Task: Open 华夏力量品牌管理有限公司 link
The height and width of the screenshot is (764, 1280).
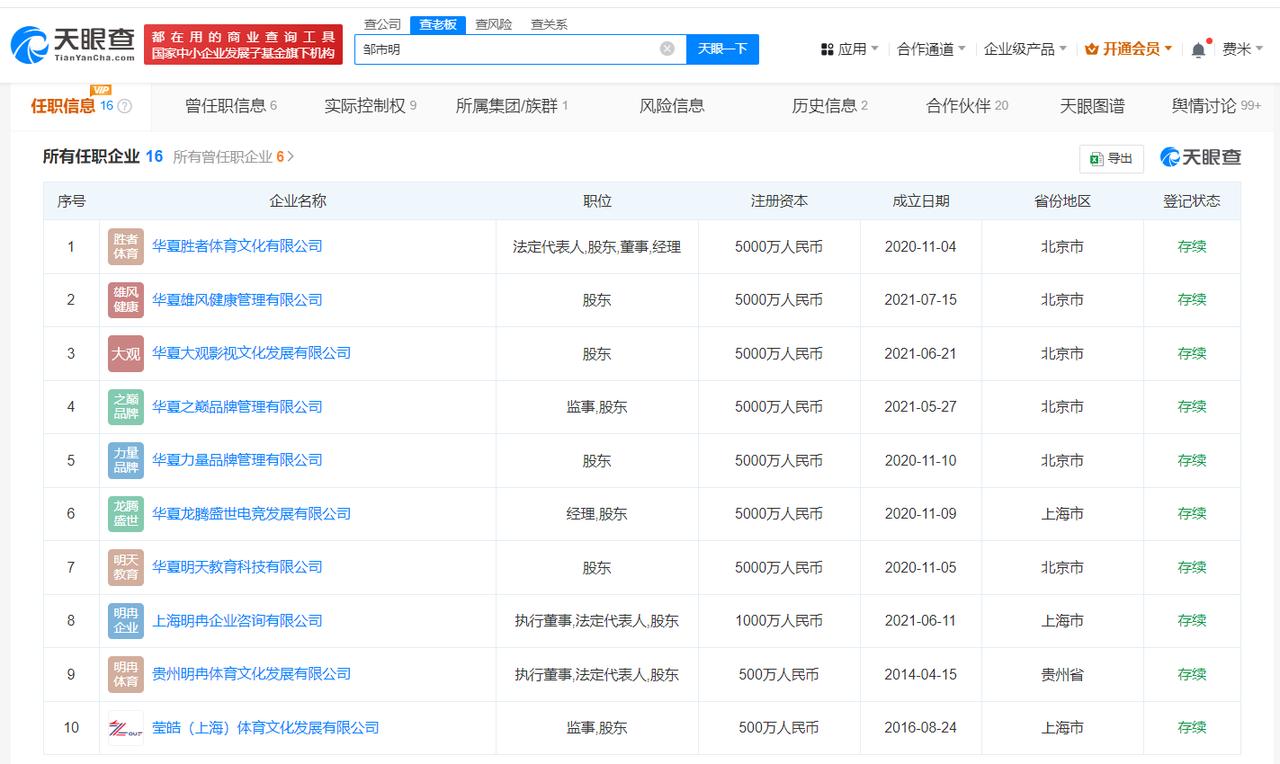Action: pyautogui.click(x=237, y=460)
